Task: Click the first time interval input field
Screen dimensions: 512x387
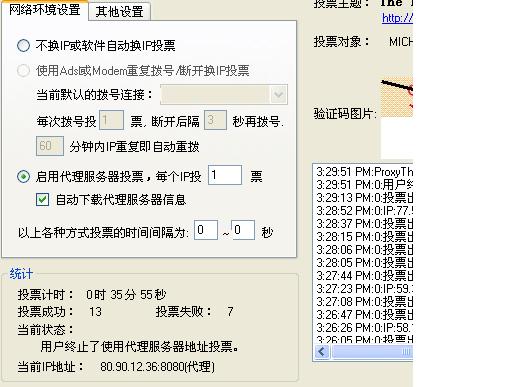Action: click(206, 230)
